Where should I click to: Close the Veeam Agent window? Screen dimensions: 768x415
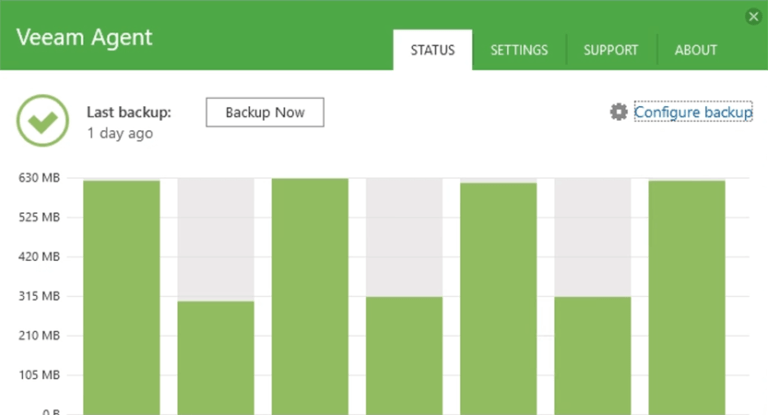(753, 17)
